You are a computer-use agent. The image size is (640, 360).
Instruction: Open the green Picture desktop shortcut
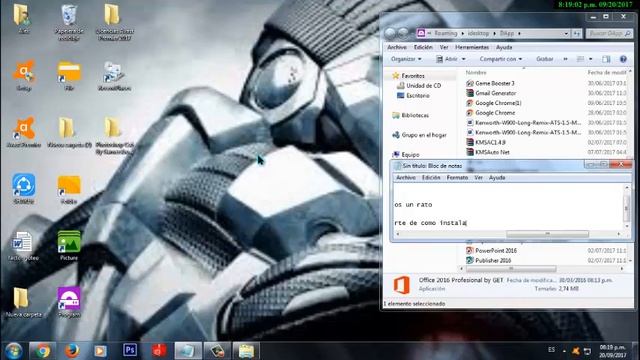[x=69, y=245]
